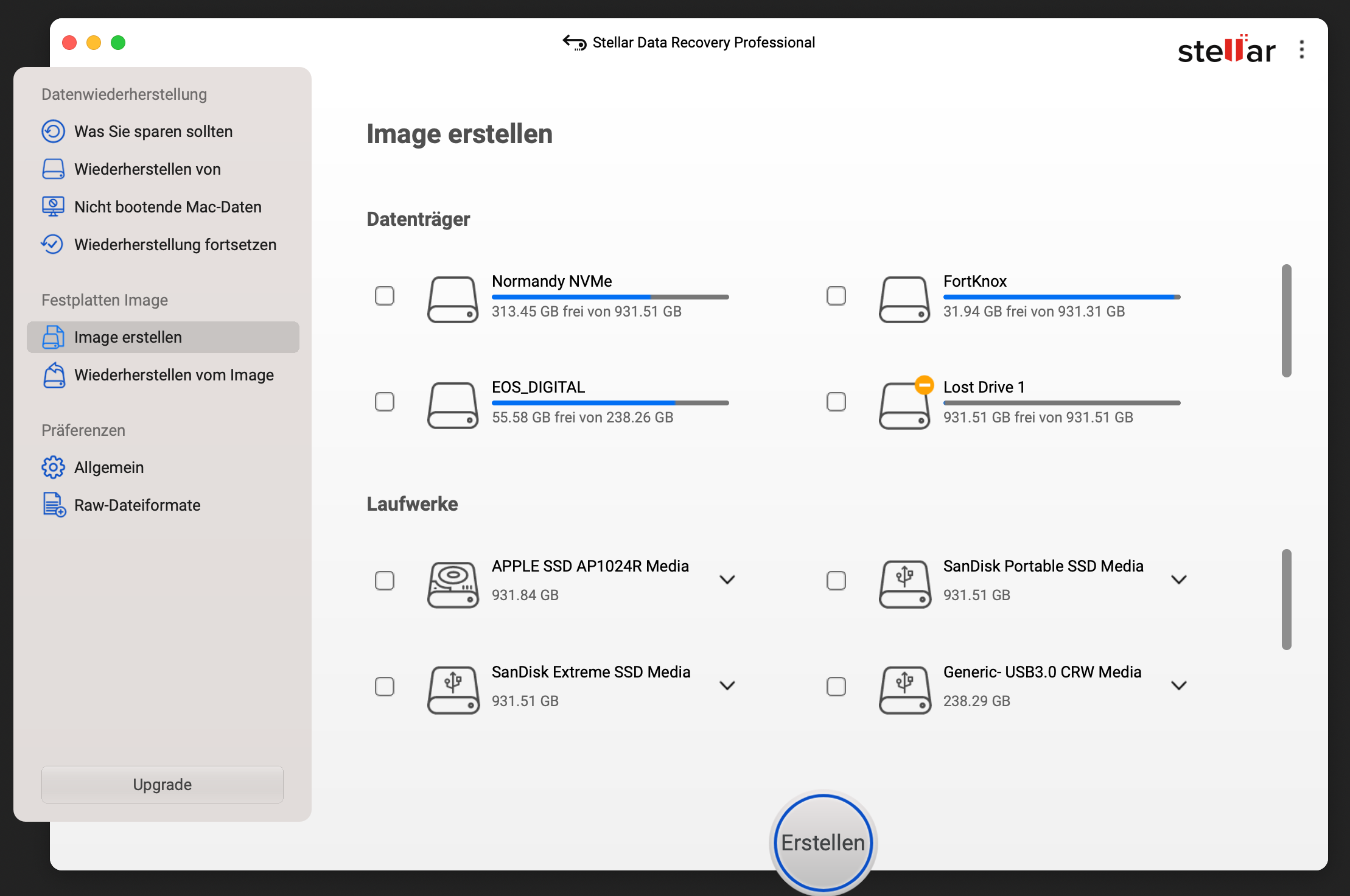
Task: Open Was Sie sparen sollten section
Action: [163, 131]
